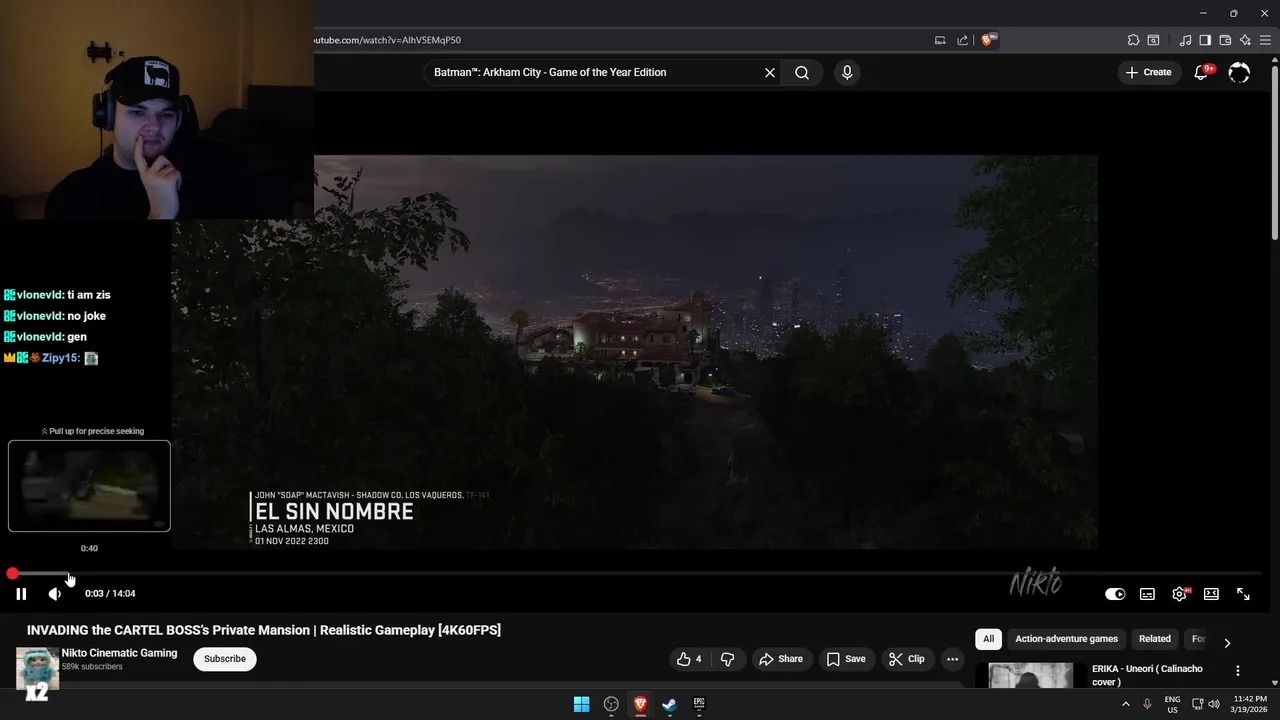This screenshot has height=720, width=1280.
Task: Show next filter chips with arrow
Action: point(1227,642)
